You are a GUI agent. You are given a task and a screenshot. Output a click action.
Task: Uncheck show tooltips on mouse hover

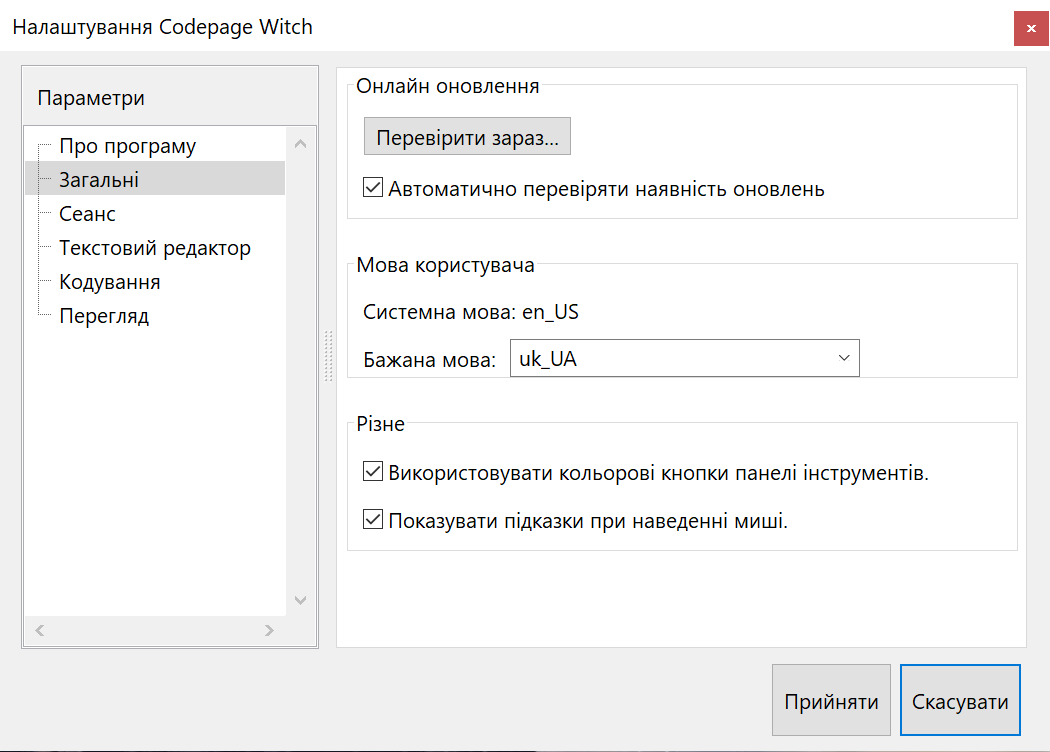pos(373,520)
